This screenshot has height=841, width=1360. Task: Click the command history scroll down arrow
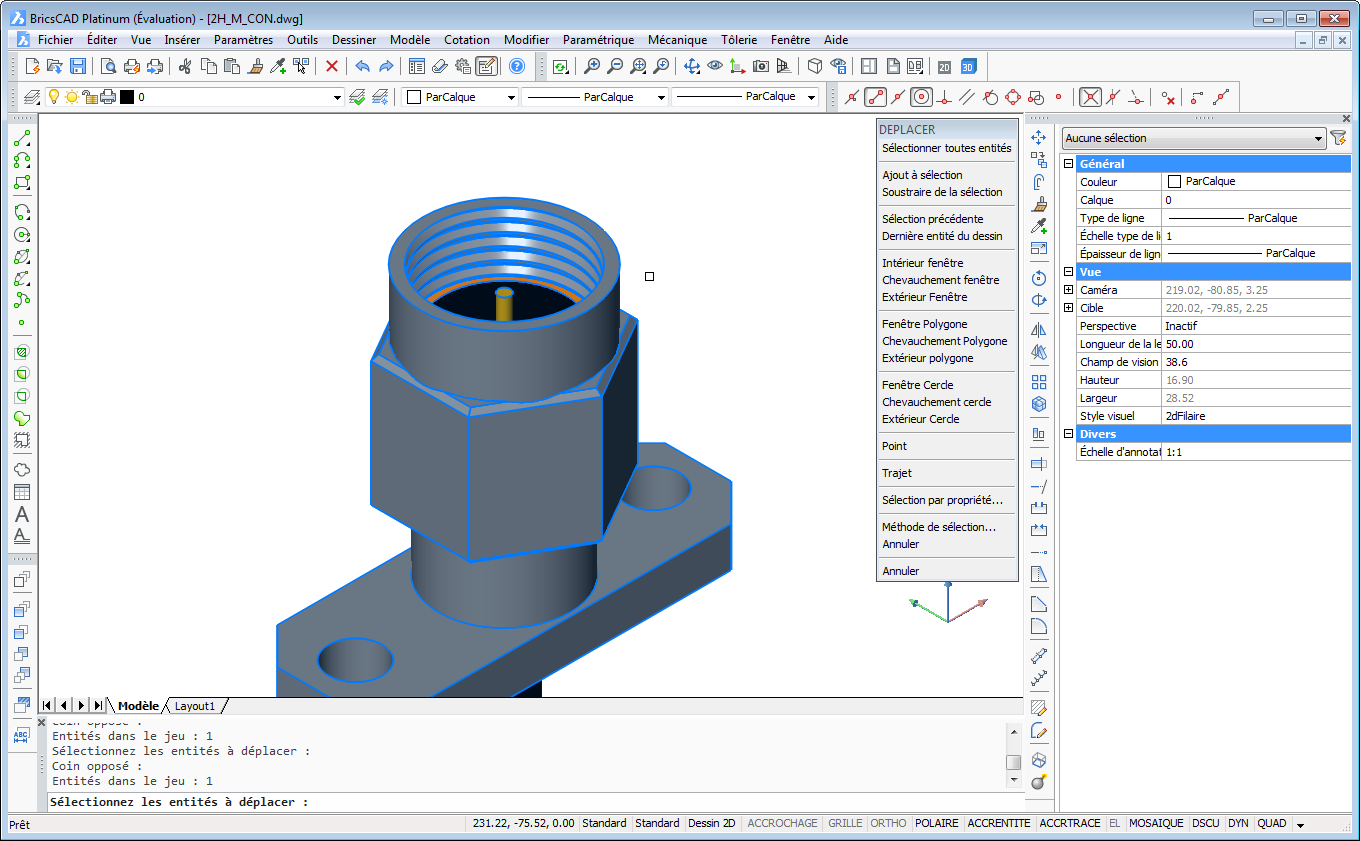tap(1013, 779)
